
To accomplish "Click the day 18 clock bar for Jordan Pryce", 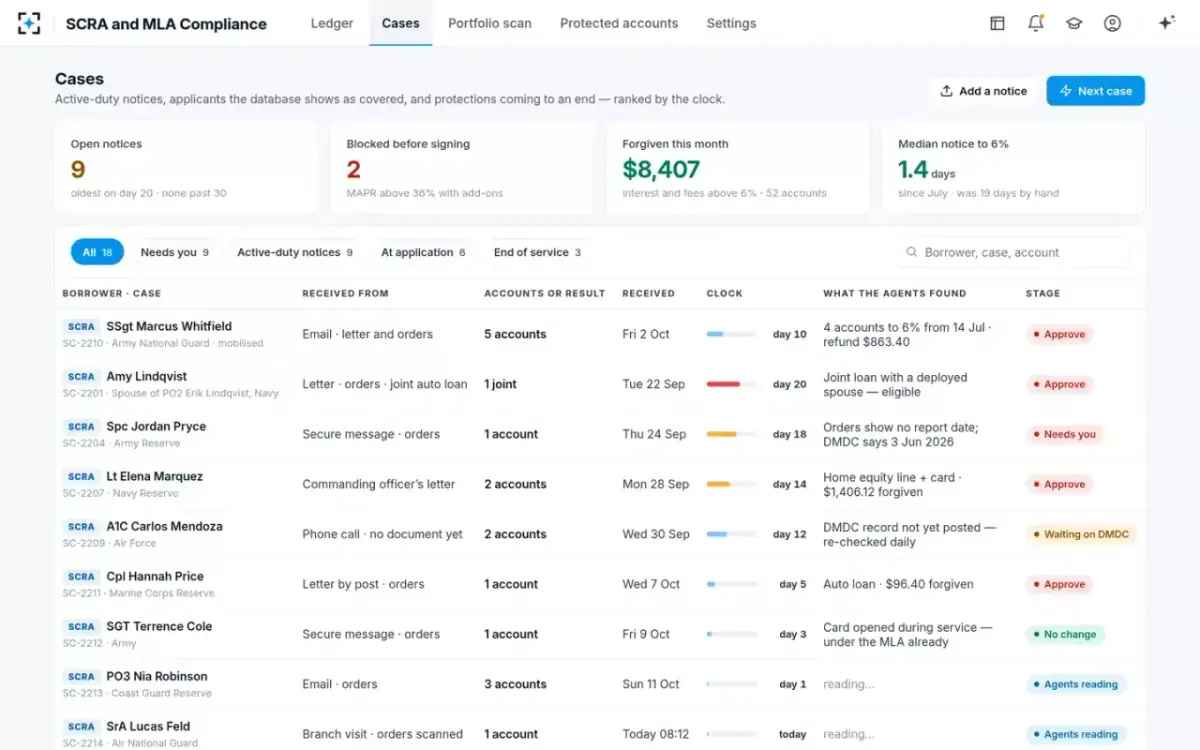I will point(731,434).
